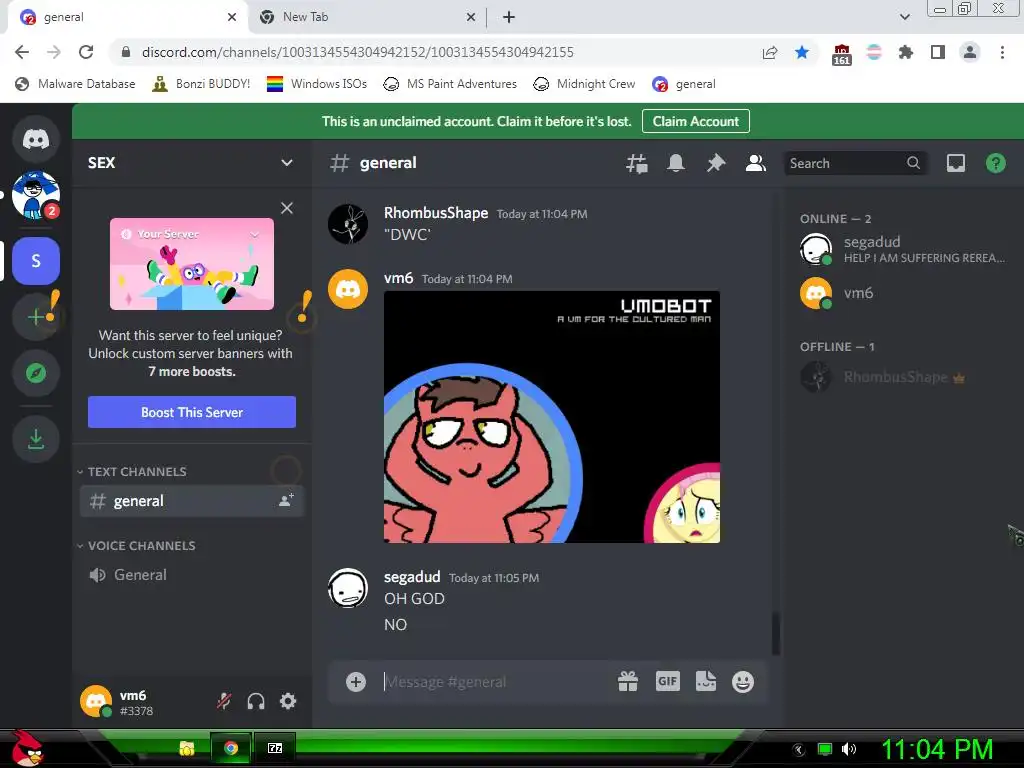Dismiss the server boost promo card
The height and width of the screenshot is (768, 1024).
[287, 208]
